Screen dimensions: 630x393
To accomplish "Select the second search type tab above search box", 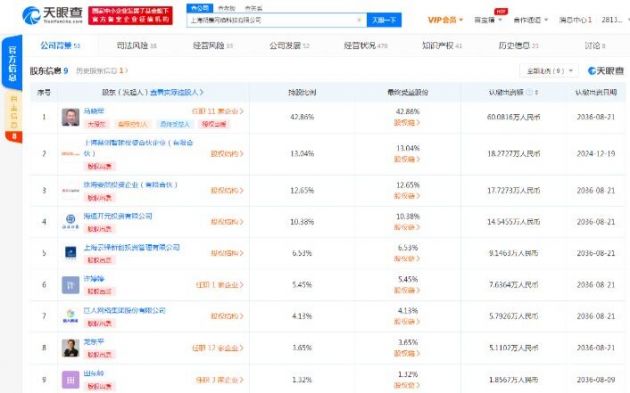I will coord(226,8).
